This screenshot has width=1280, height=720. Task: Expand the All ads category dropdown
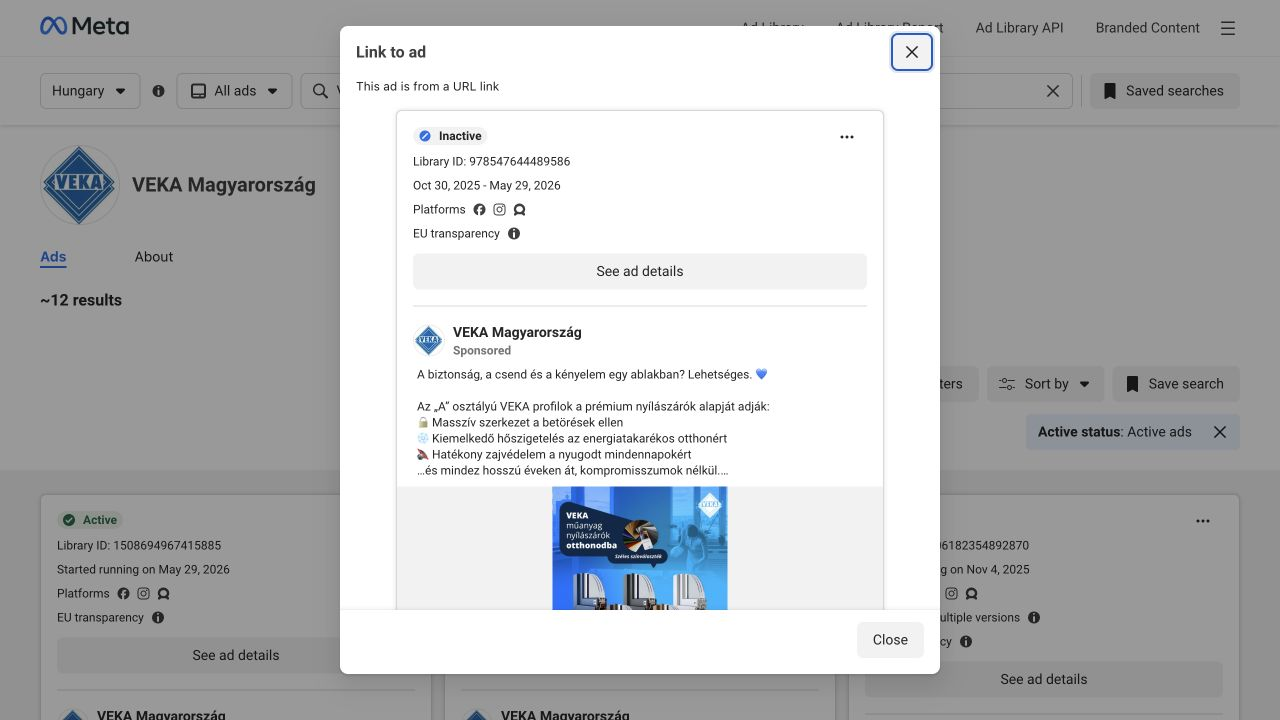point(235,91)
